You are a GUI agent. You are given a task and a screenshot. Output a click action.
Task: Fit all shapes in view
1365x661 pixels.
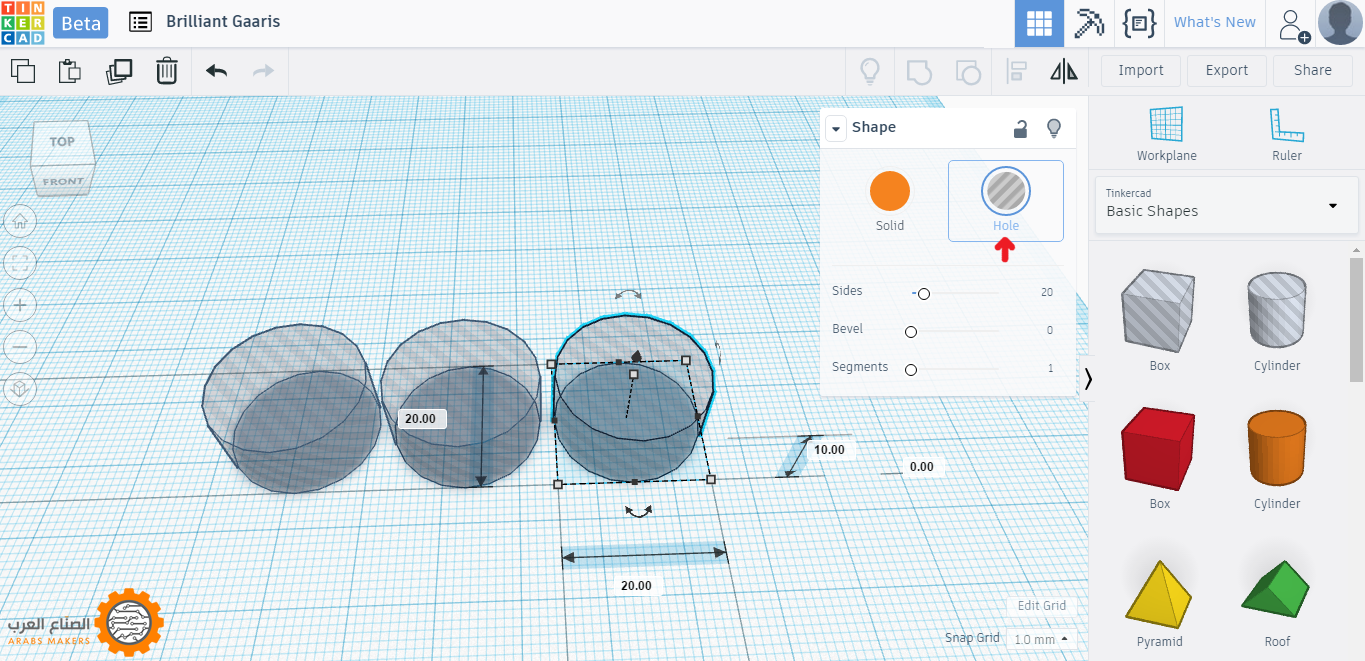(x=20, y=263)
